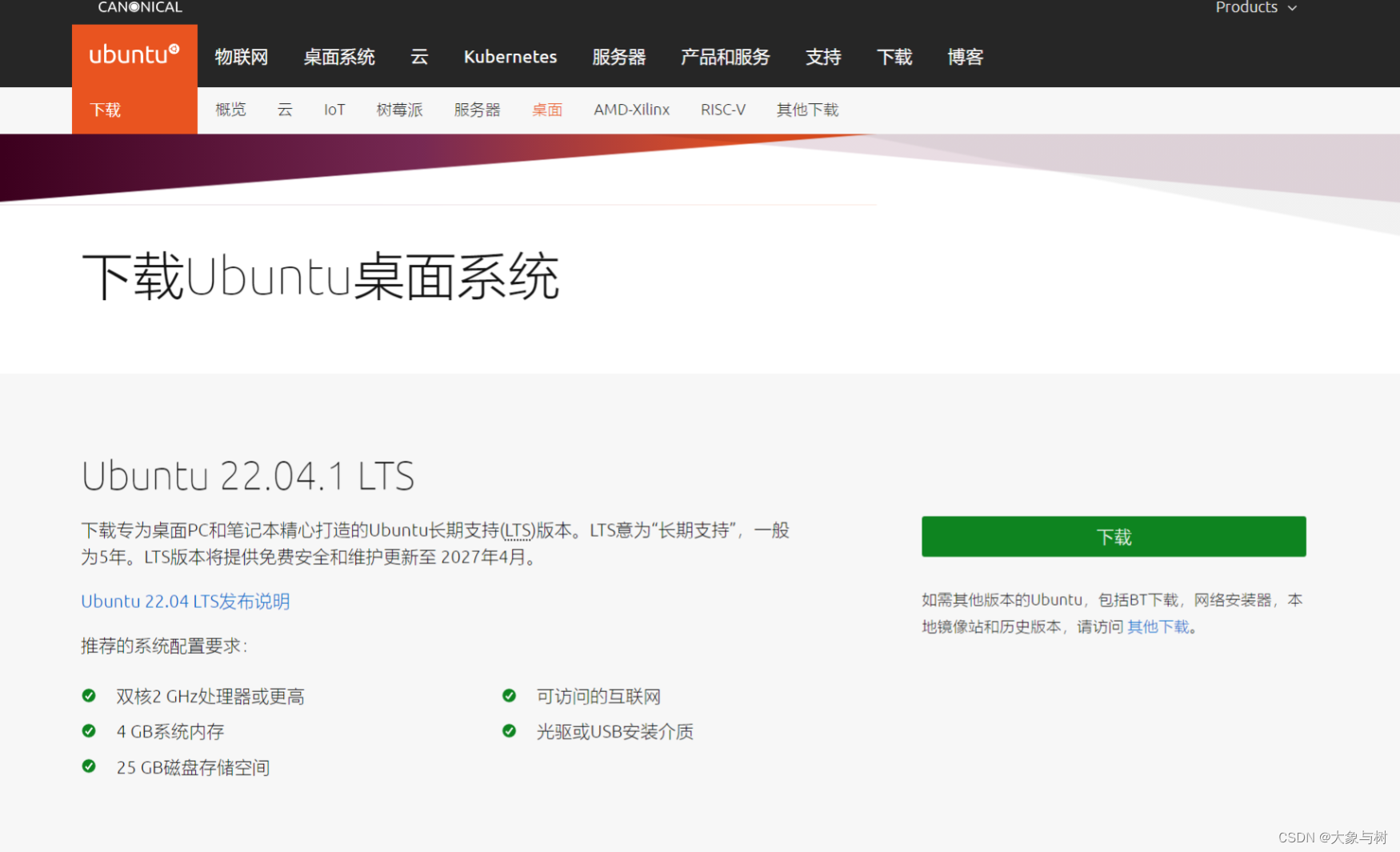
Task: Click the green check beside 可访问的互联网
Action: 509,696
